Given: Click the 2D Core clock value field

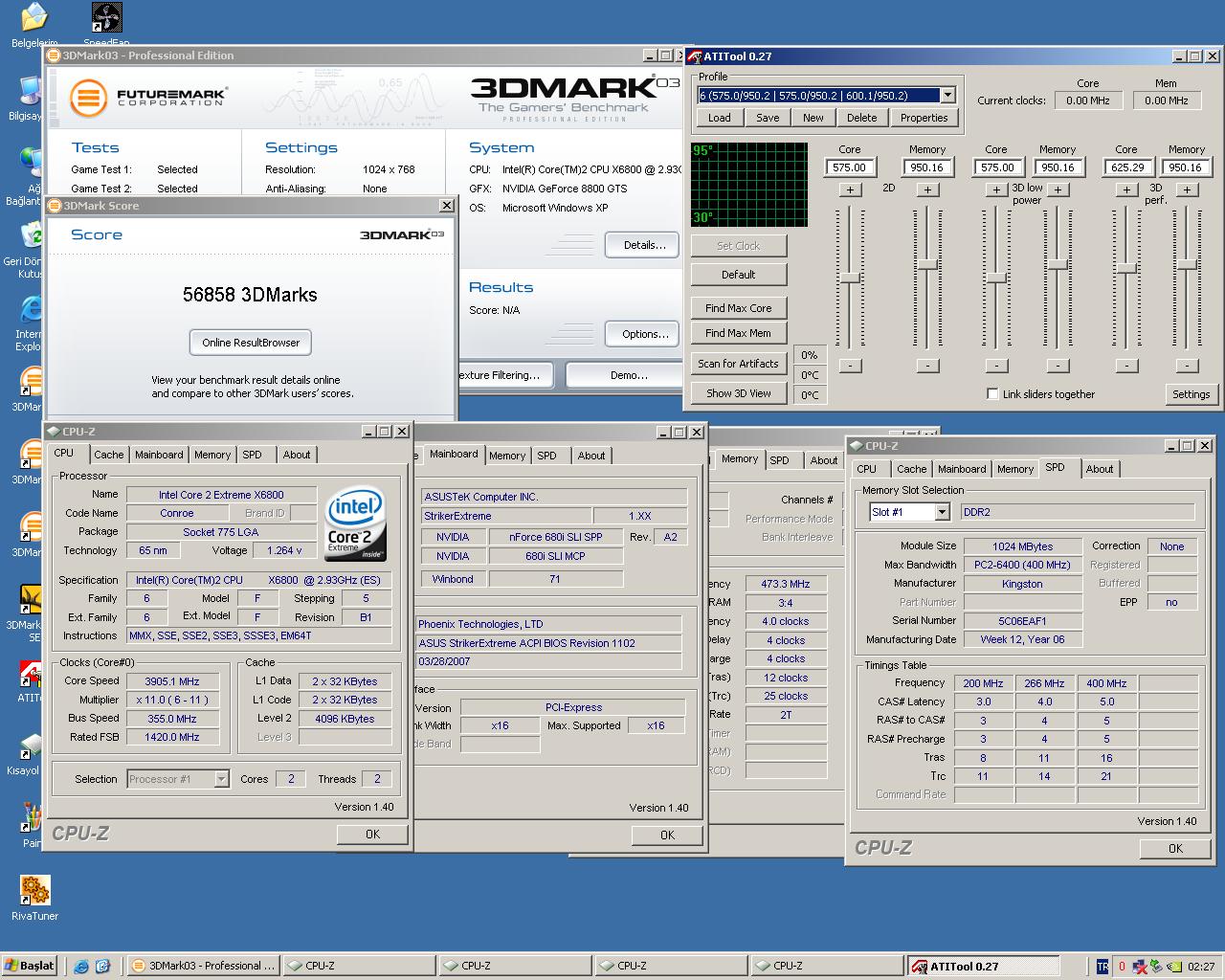Looking at the screenshot, I should point(850,167).
